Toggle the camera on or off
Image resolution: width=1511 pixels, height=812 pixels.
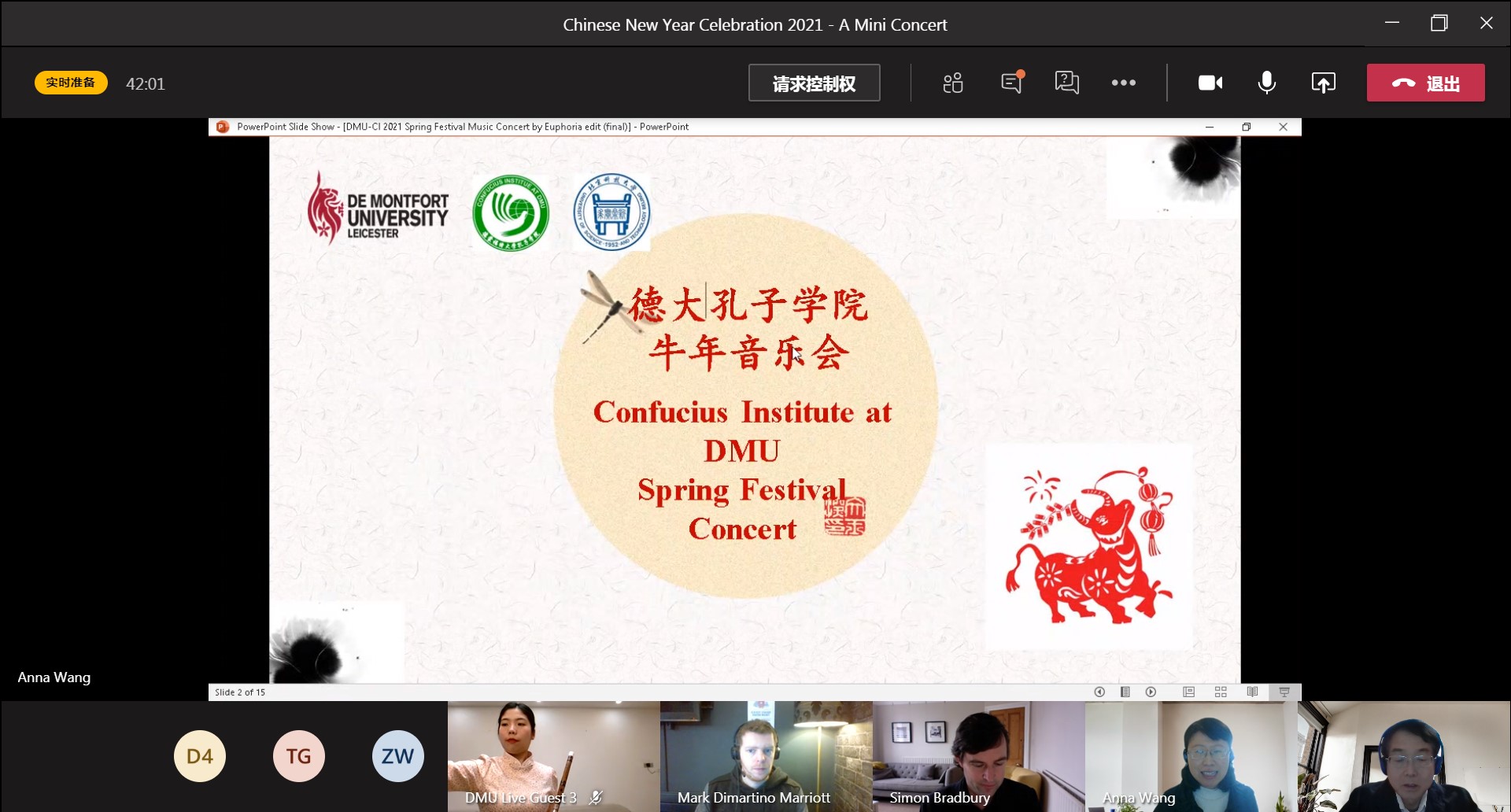pyautogui.click(x=1210, y=83)
